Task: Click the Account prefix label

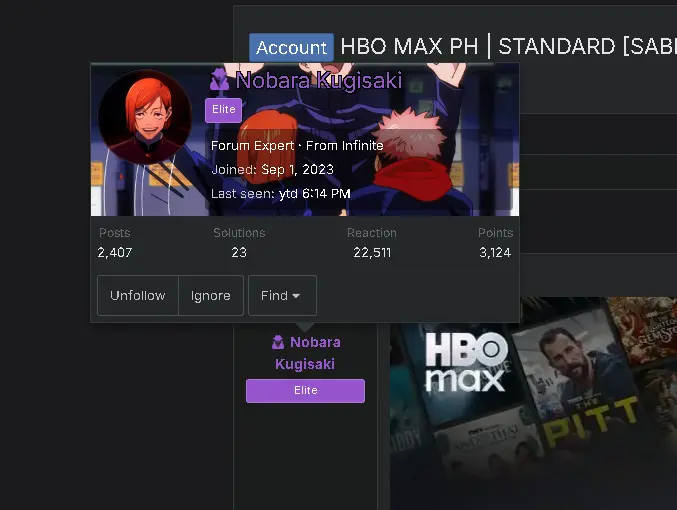Action: click(291, 47)
